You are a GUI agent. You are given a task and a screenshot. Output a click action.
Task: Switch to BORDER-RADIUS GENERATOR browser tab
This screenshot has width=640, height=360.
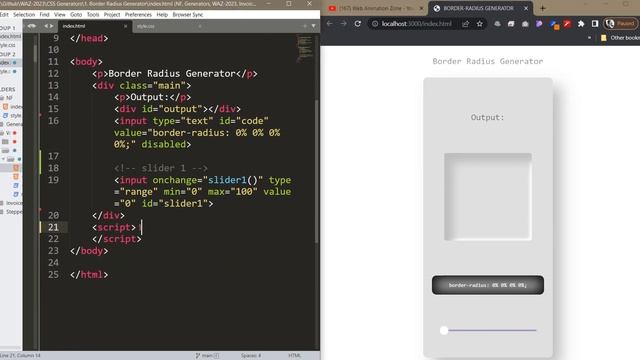click(479, 8)
